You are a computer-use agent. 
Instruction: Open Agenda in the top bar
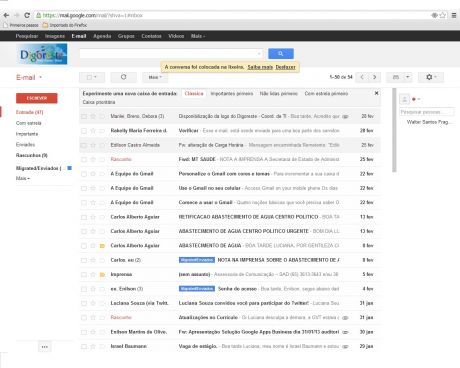tap(102, 36)
